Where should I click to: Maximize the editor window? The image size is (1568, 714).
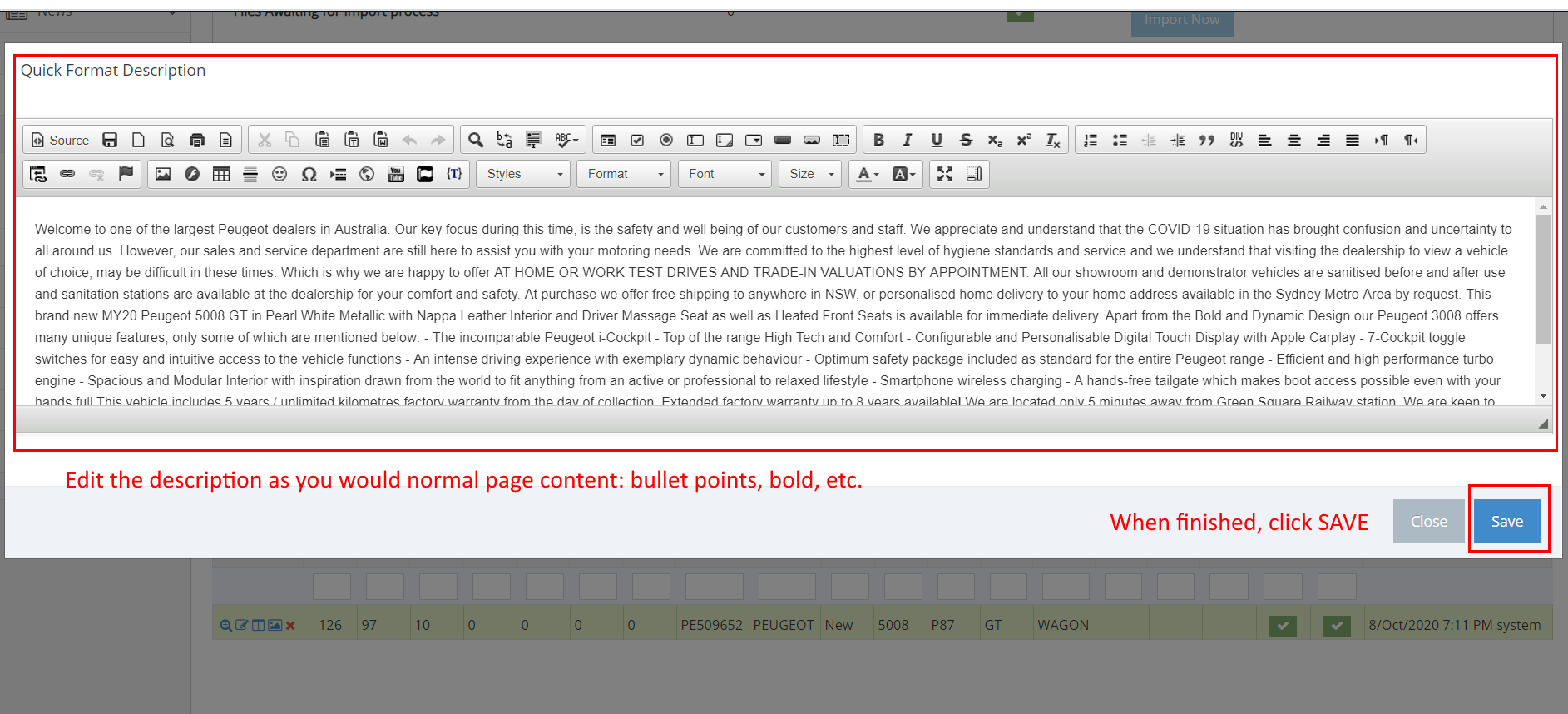point(945,174)
